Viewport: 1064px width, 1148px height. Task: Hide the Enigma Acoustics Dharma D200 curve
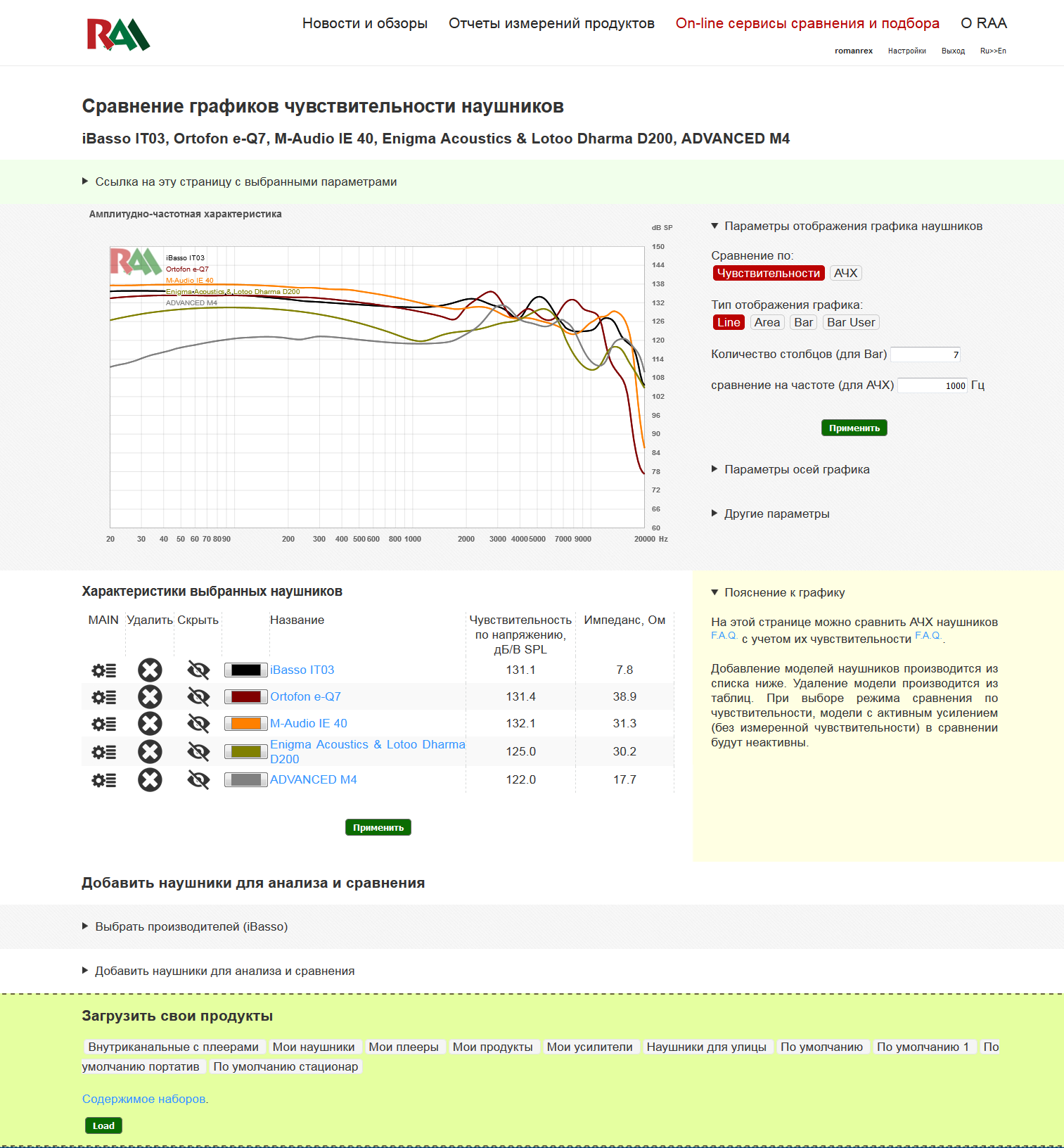pos(198,752)
